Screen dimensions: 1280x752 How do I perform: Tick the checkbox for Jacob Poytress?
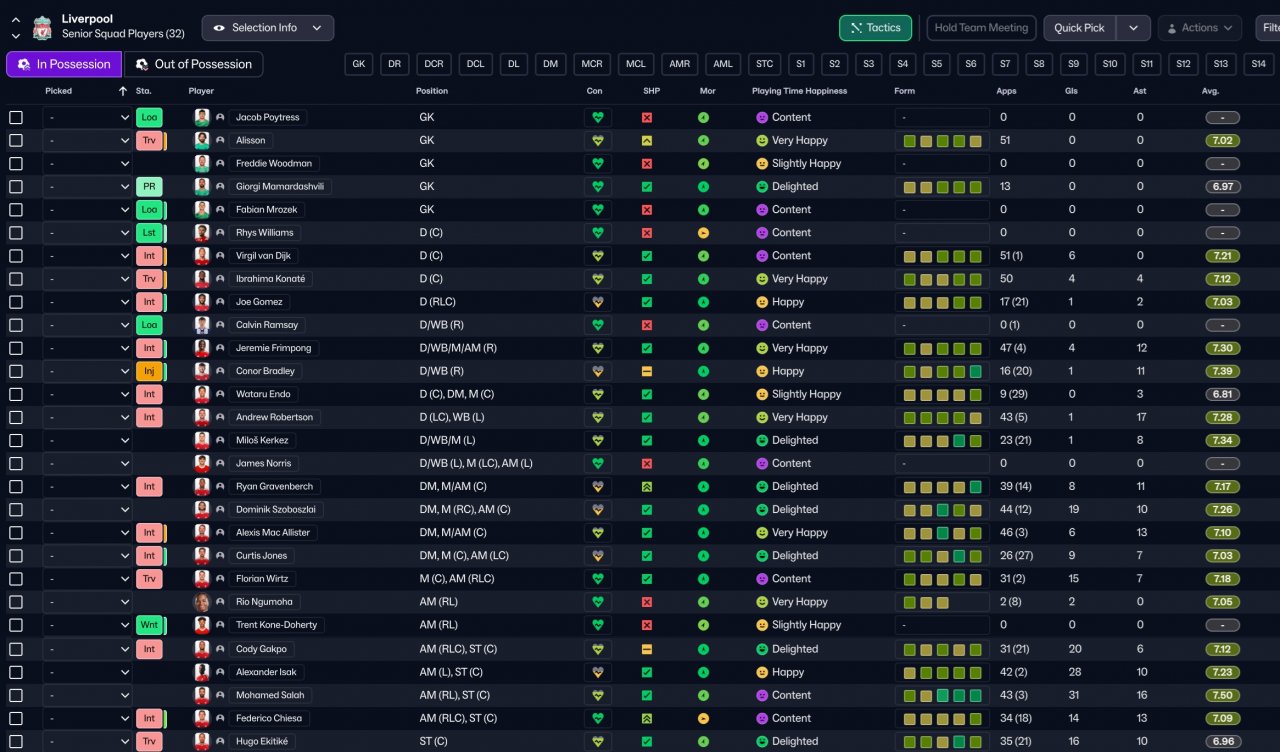(x=16, y=117)
